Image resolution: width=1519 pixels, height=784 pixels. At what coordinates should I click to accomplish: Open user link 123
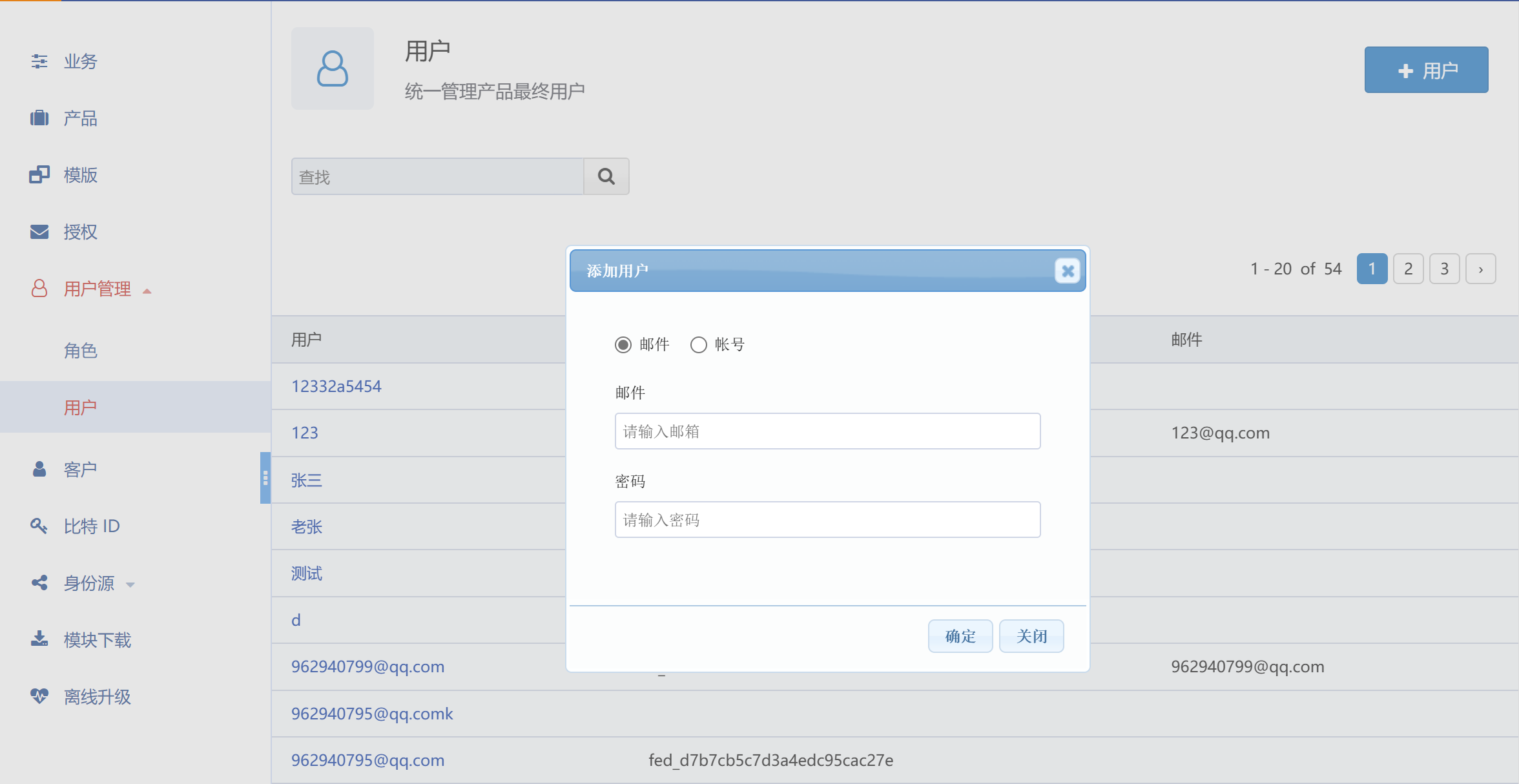coord(304,433)
